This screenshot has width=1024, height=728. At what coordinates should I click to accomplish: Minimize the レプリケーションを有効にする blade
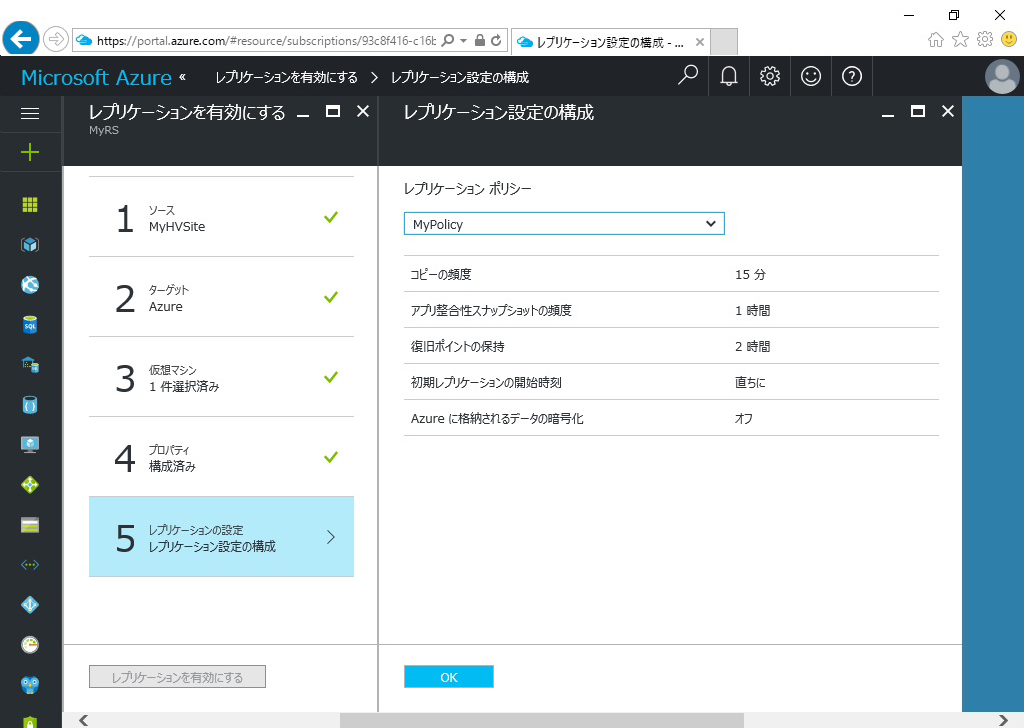point(302,114)
